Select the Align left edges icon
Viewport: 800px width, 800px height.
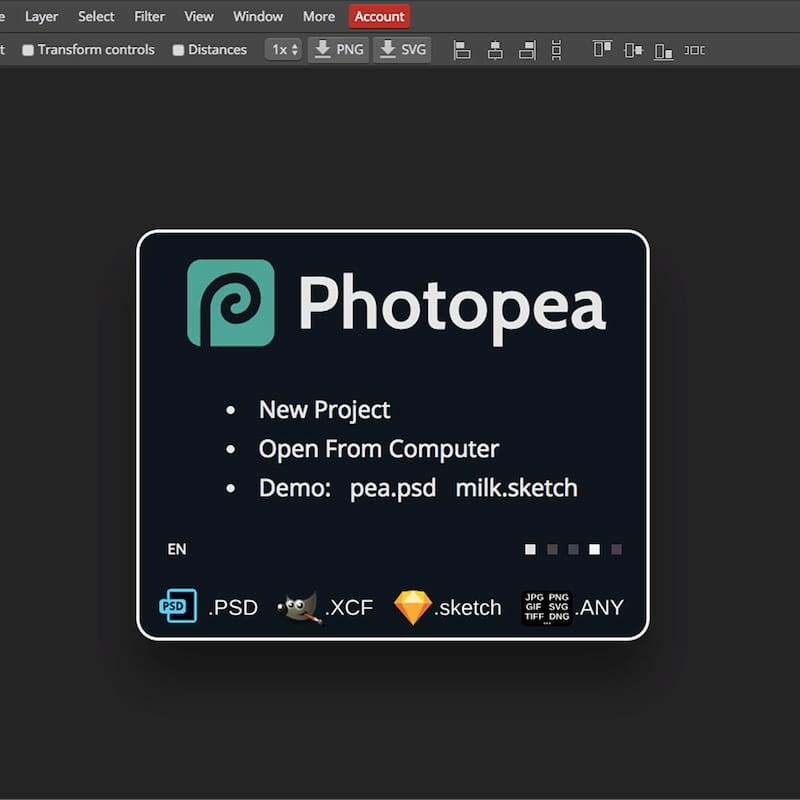coord(462,49)
